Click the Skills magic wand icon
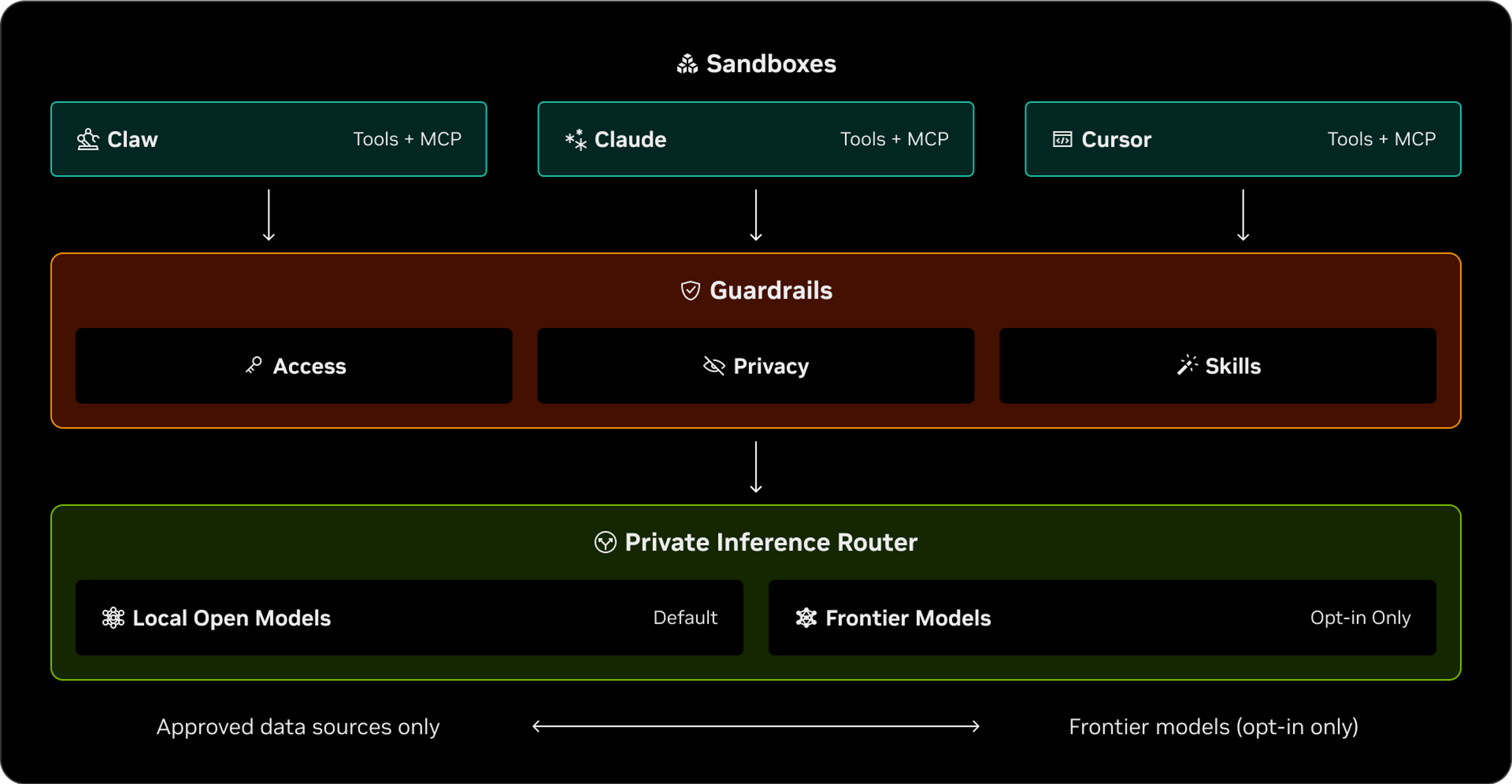This screenshot has width=1512, height=784. (x=1187, y=365)
